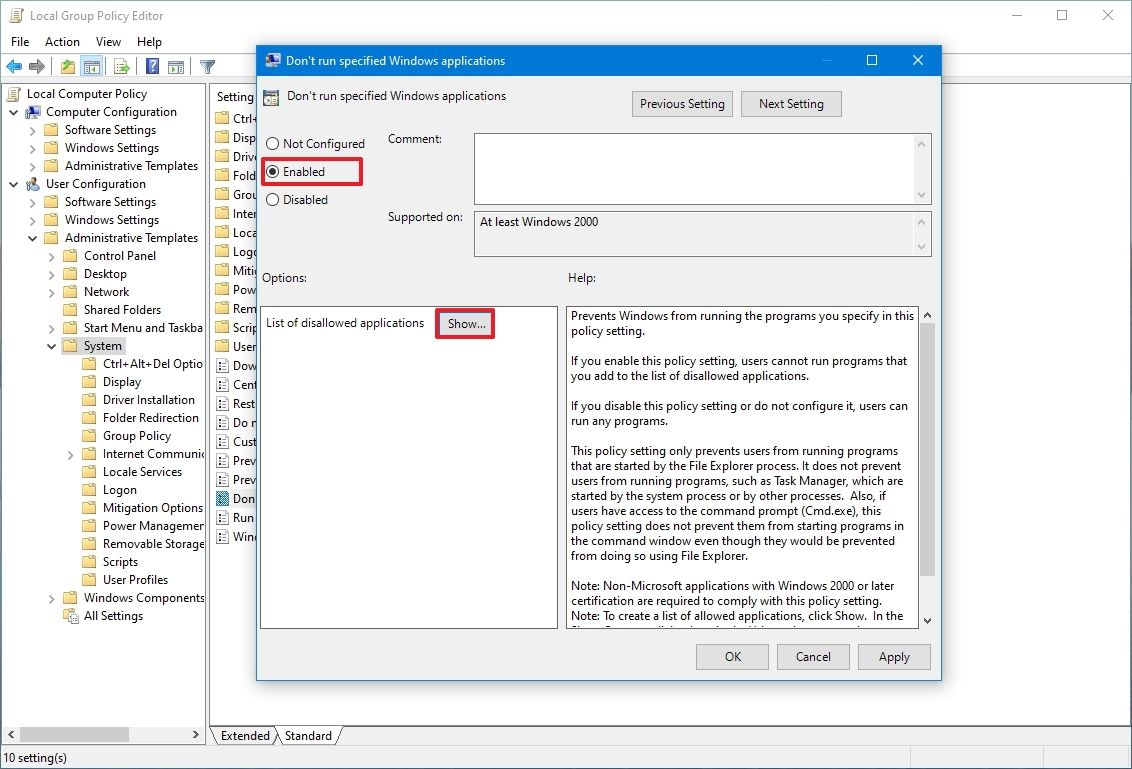The height and width of the screenshot is (769, 1132).
Task: Export the settings list via the Export List icon
Action: [x=121, y=66]
